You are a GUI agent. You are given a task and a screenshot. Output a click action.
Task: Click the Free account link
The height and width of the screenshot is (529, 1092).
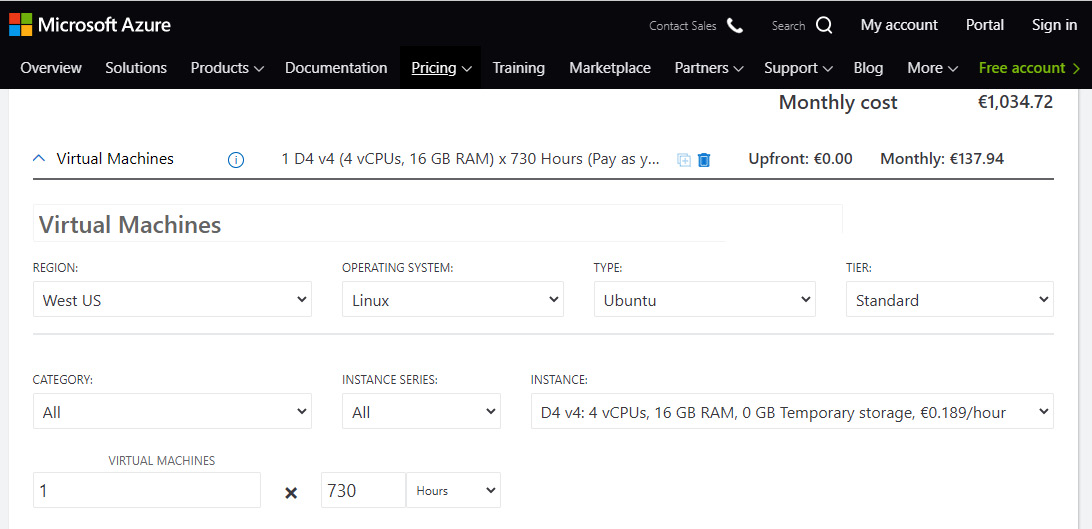click(1029, 68)
